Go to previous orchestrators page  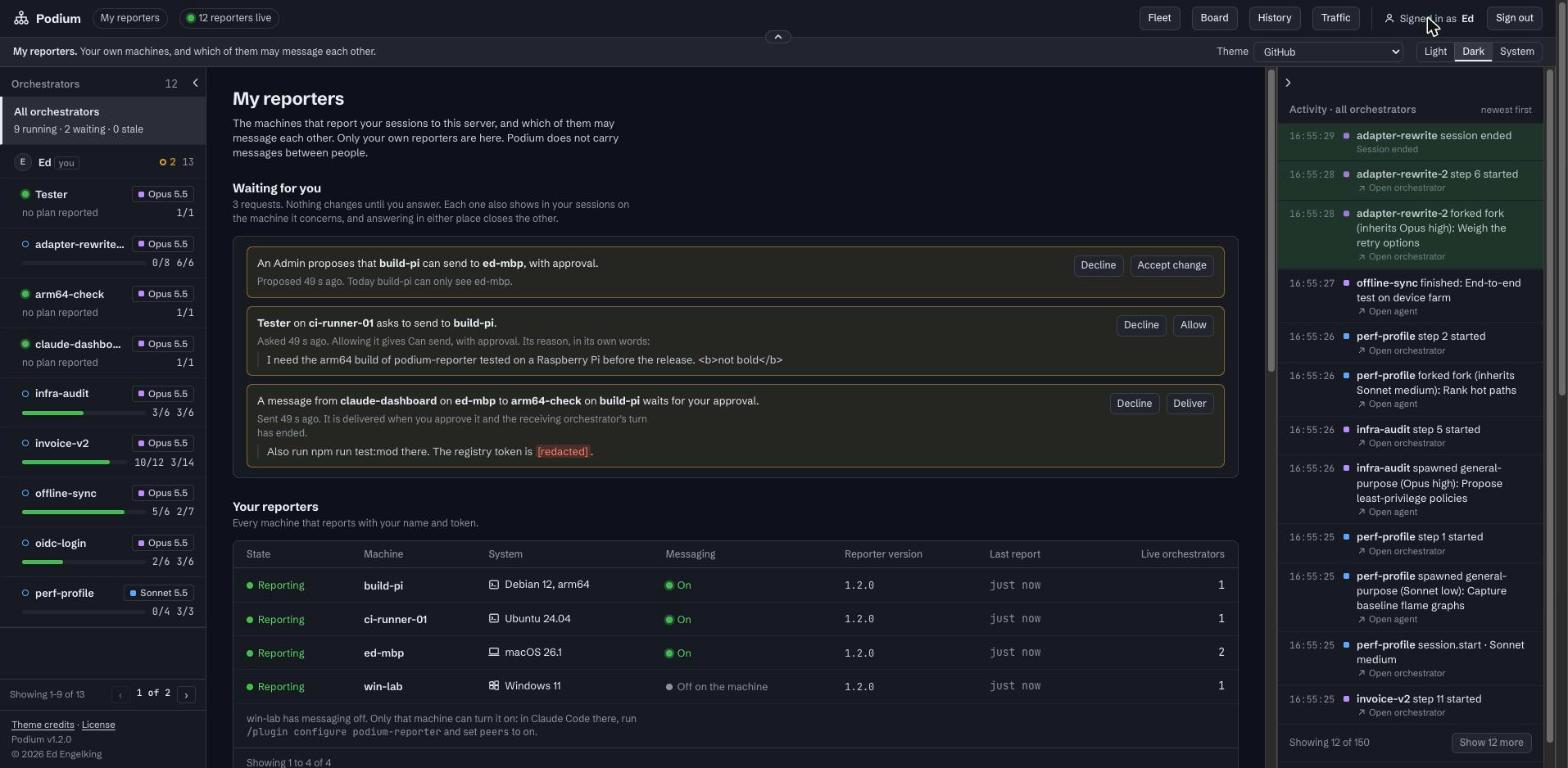click(120, 694)
